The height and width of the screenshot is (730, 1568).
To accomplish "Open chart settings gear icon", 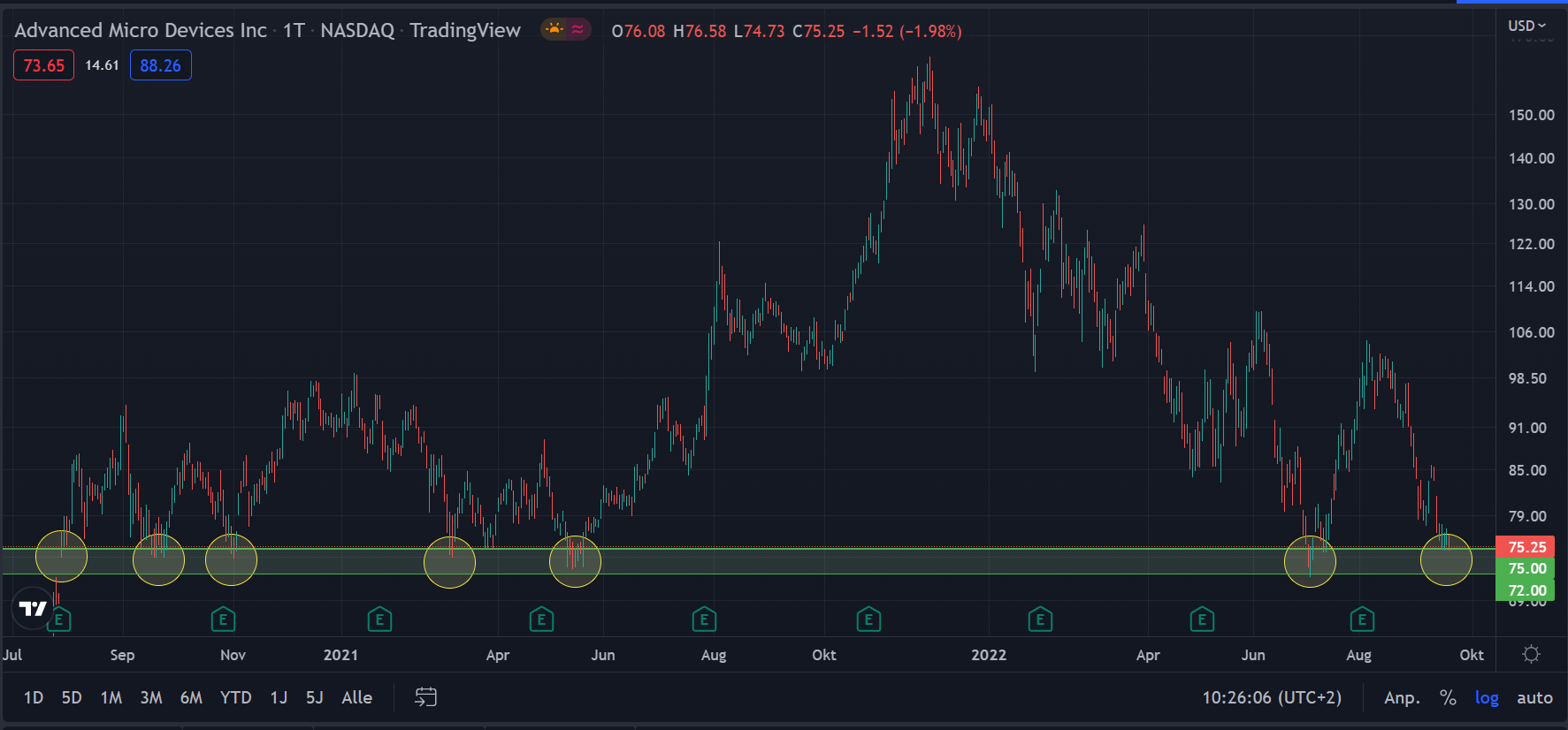I will tap(1531, 654).
